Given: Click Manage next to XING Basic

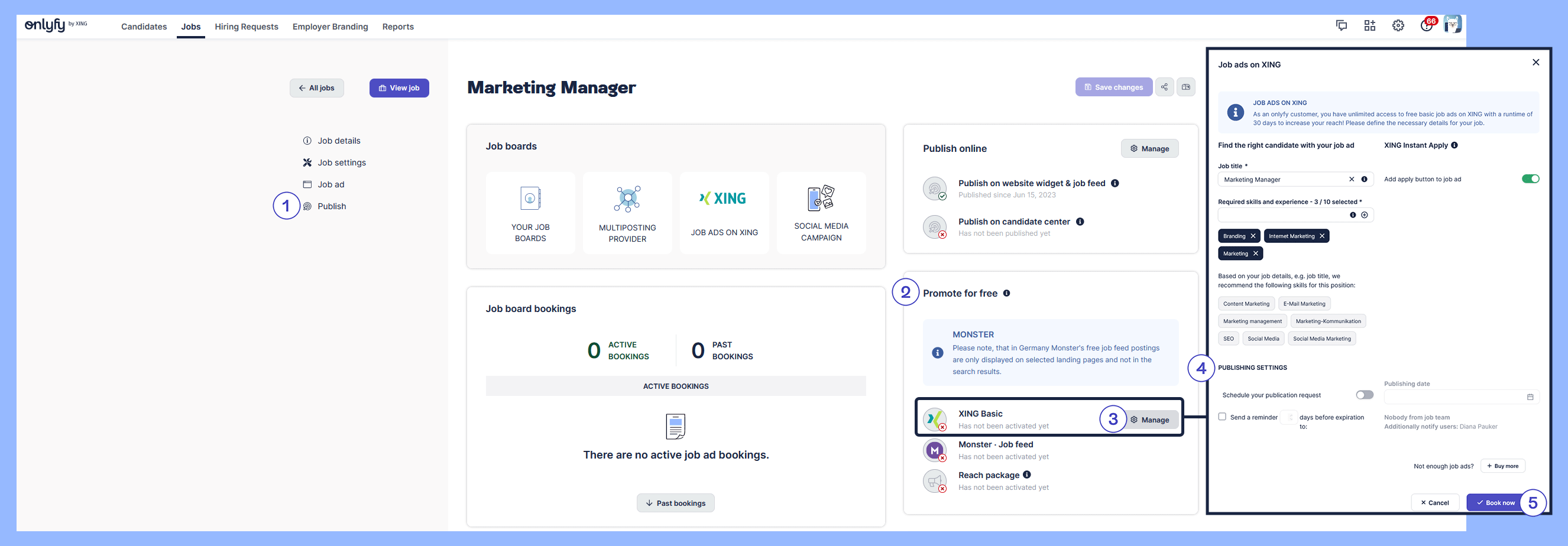Looking at the screenshot, I should (1149, 420).
